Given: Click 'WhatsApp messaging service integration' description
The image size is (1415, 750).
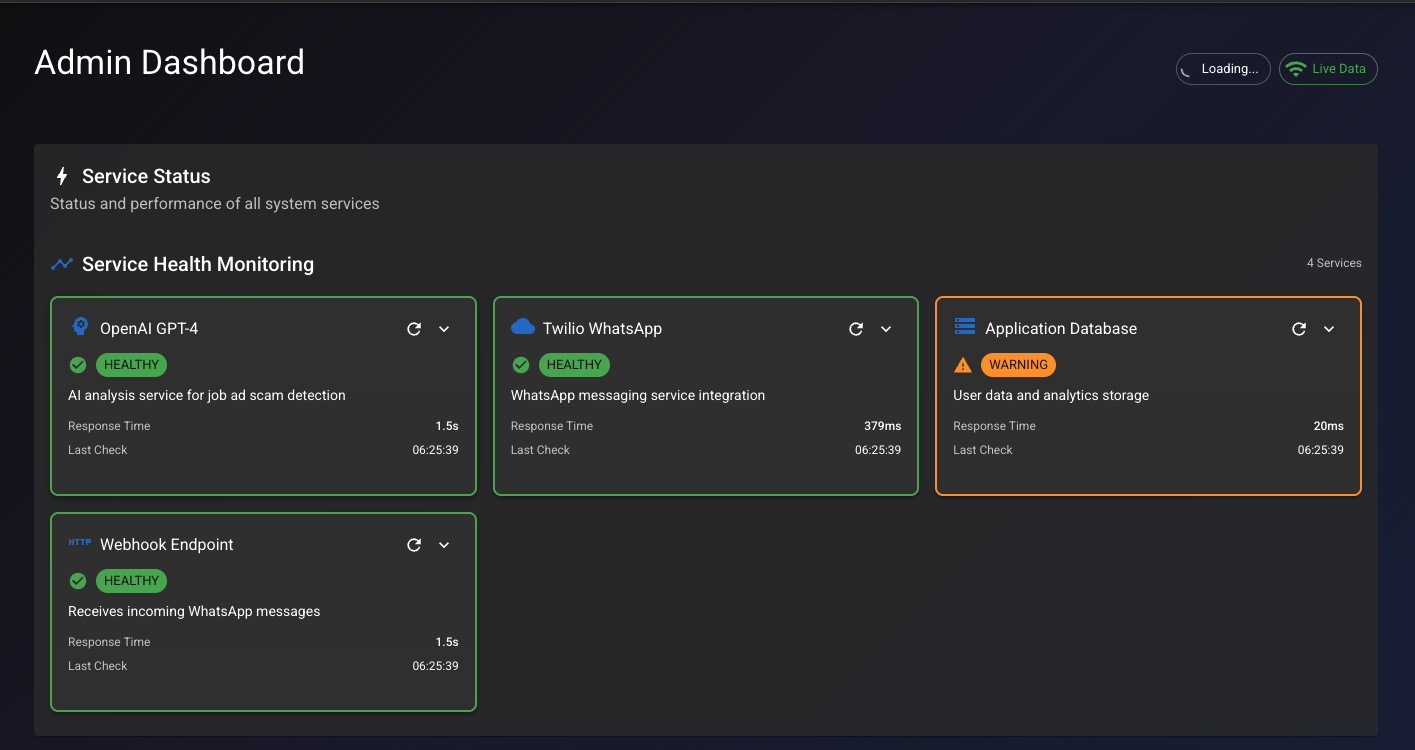Looking at the screenshot, I should click(638, 396).
